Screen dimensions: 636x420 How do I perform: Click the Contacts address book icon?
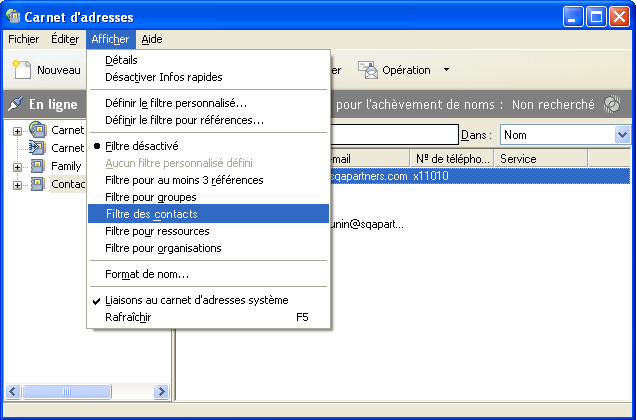[x=37, y=184]
